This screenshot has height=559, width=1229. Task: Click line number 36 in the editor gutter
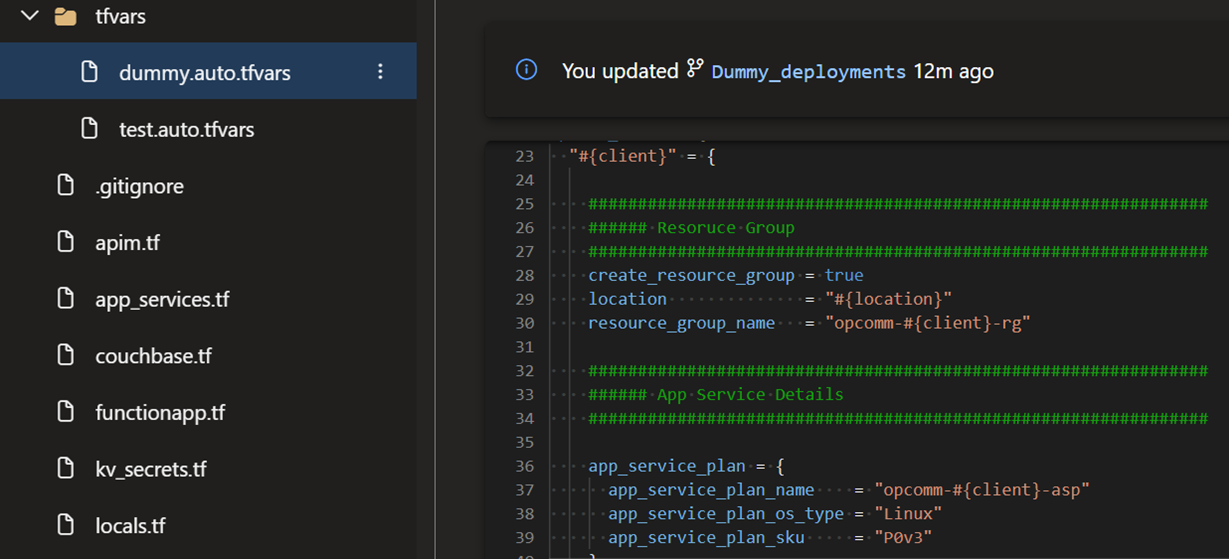pos(524,467)
